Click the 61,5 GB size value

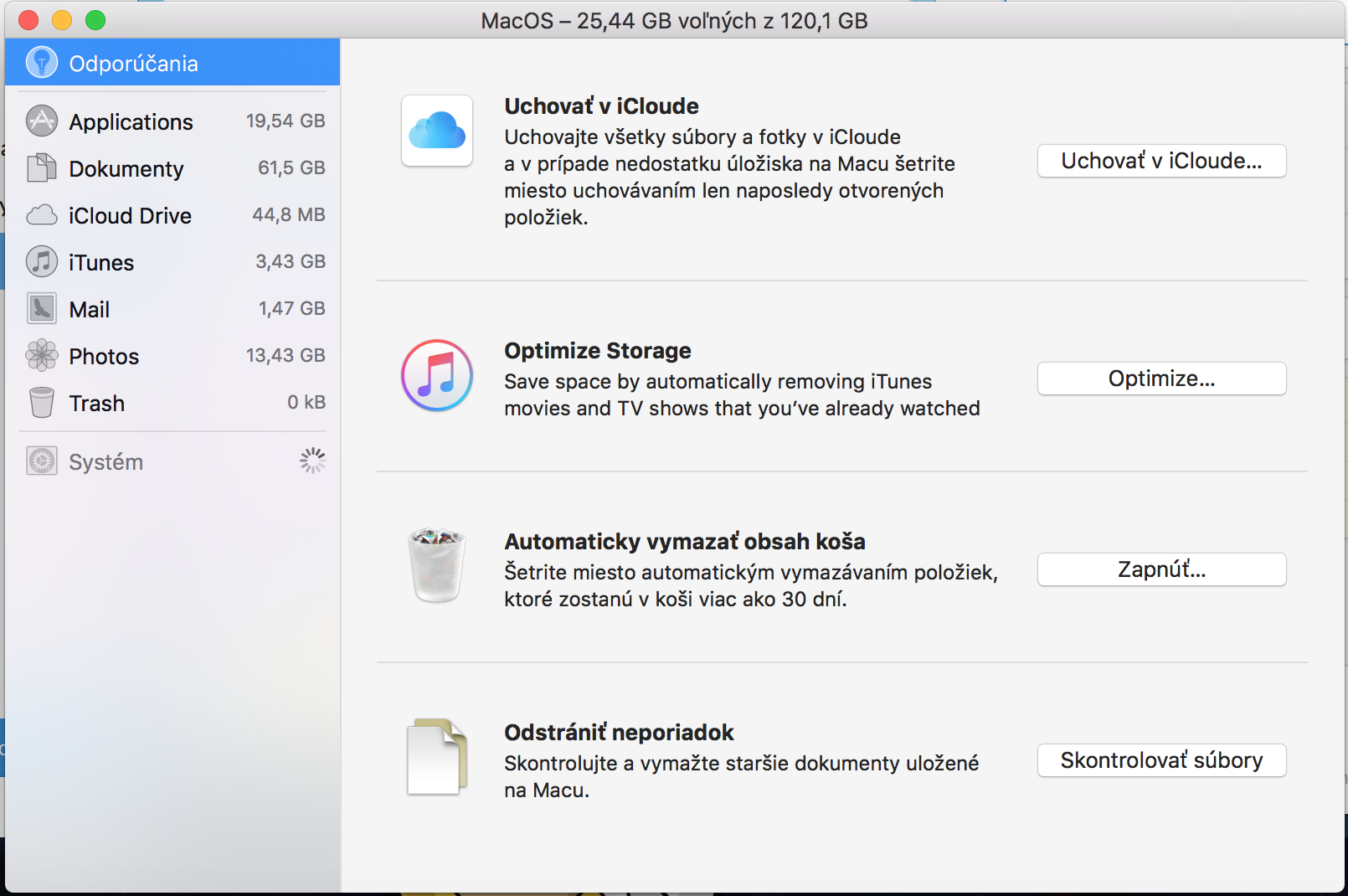click(x=291, y=167)
